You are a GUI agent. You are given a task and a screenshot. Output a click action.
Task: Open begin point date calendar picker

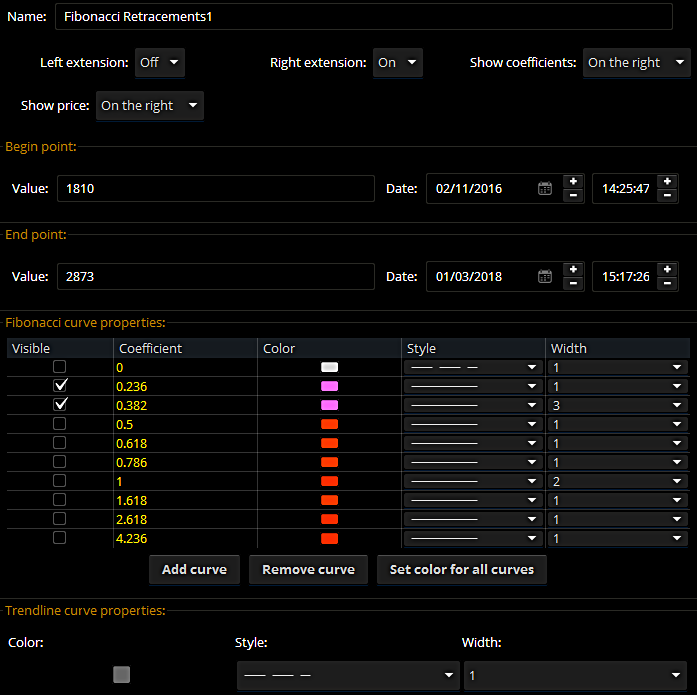[x=545, y=188]
